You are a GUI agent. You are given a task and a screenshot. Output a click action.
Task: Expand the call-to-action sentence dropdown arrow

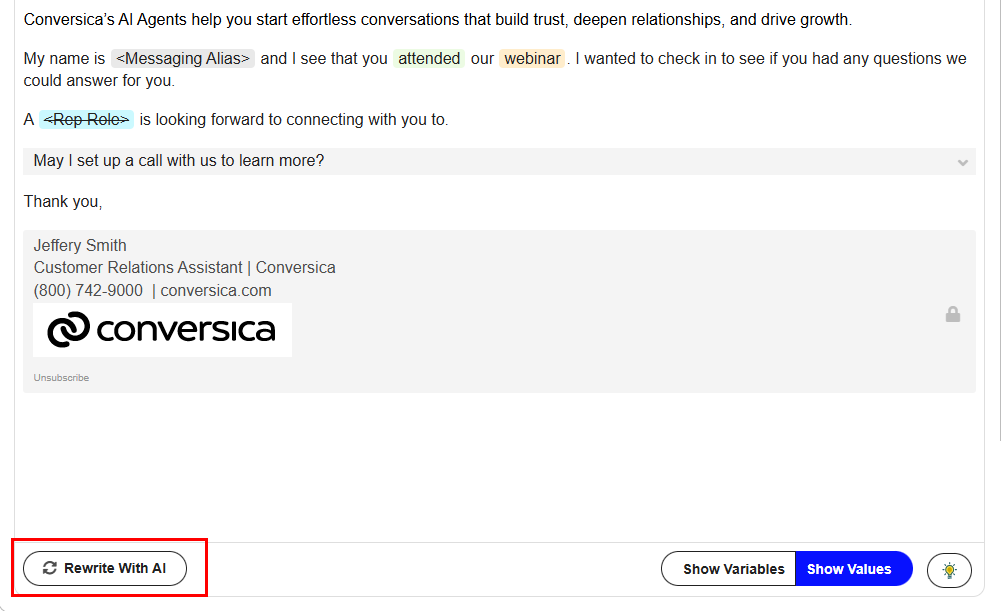(x=962, y=162)
